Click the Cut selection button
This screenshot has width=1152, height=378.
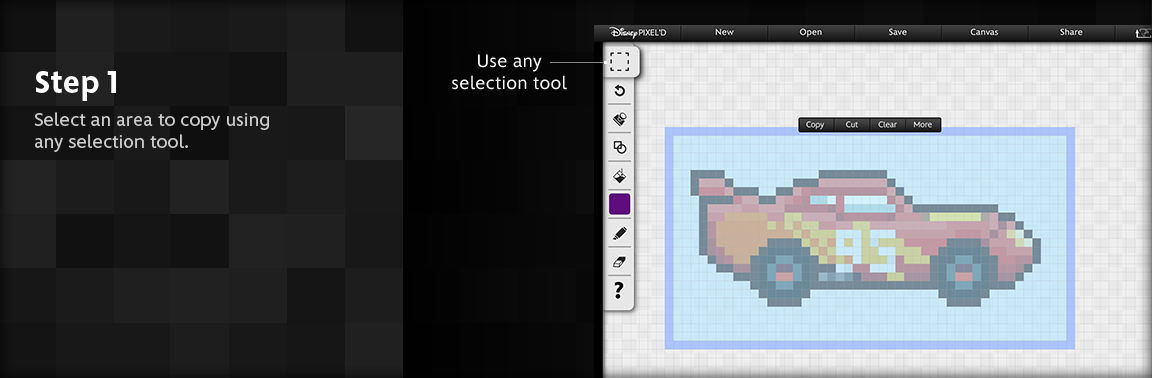pyautogui.click(x=852, y=125)
